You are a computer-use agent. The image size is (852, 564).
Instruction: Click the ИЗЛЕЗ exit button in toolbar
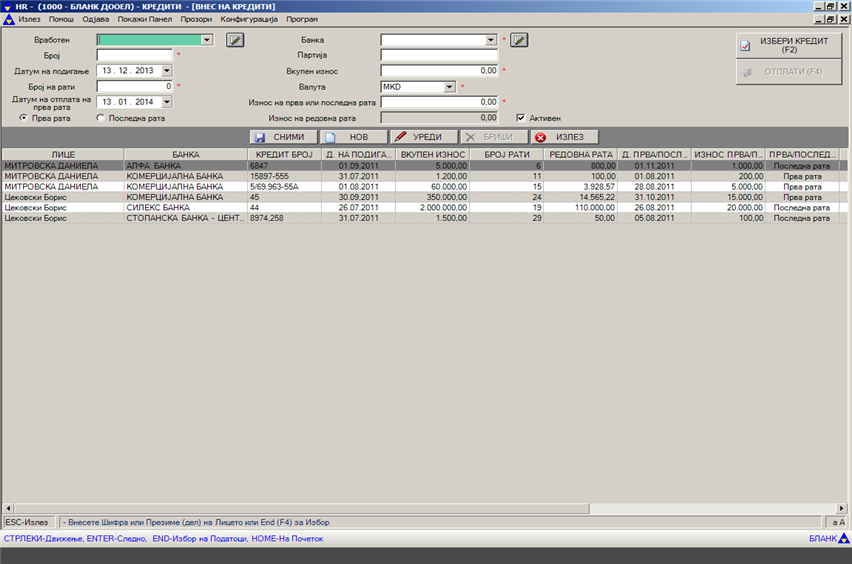pos(564,137)
